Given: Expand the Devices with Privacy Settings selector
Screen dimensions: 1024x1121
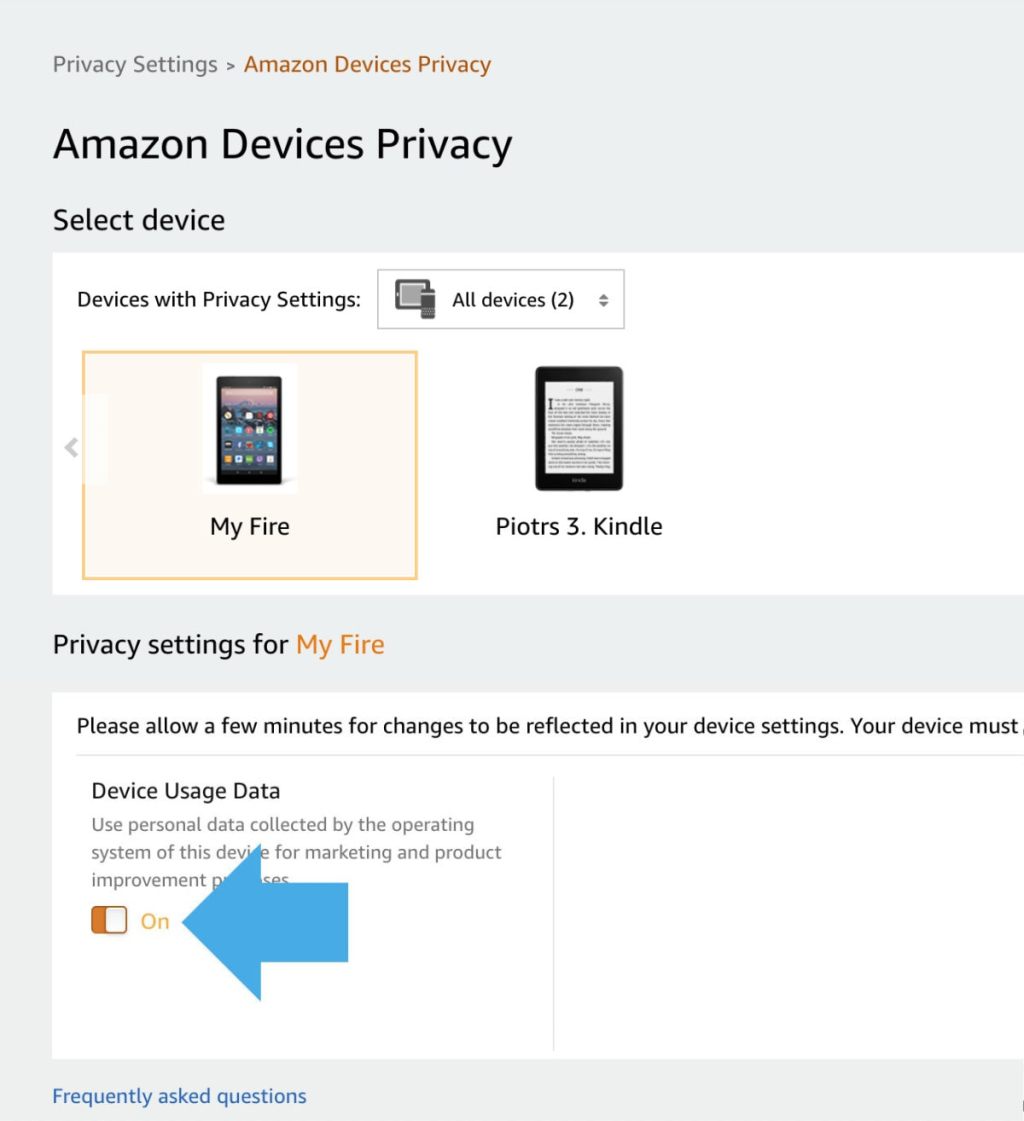Looking at the screenshot, I should click(x=500, y=298).
